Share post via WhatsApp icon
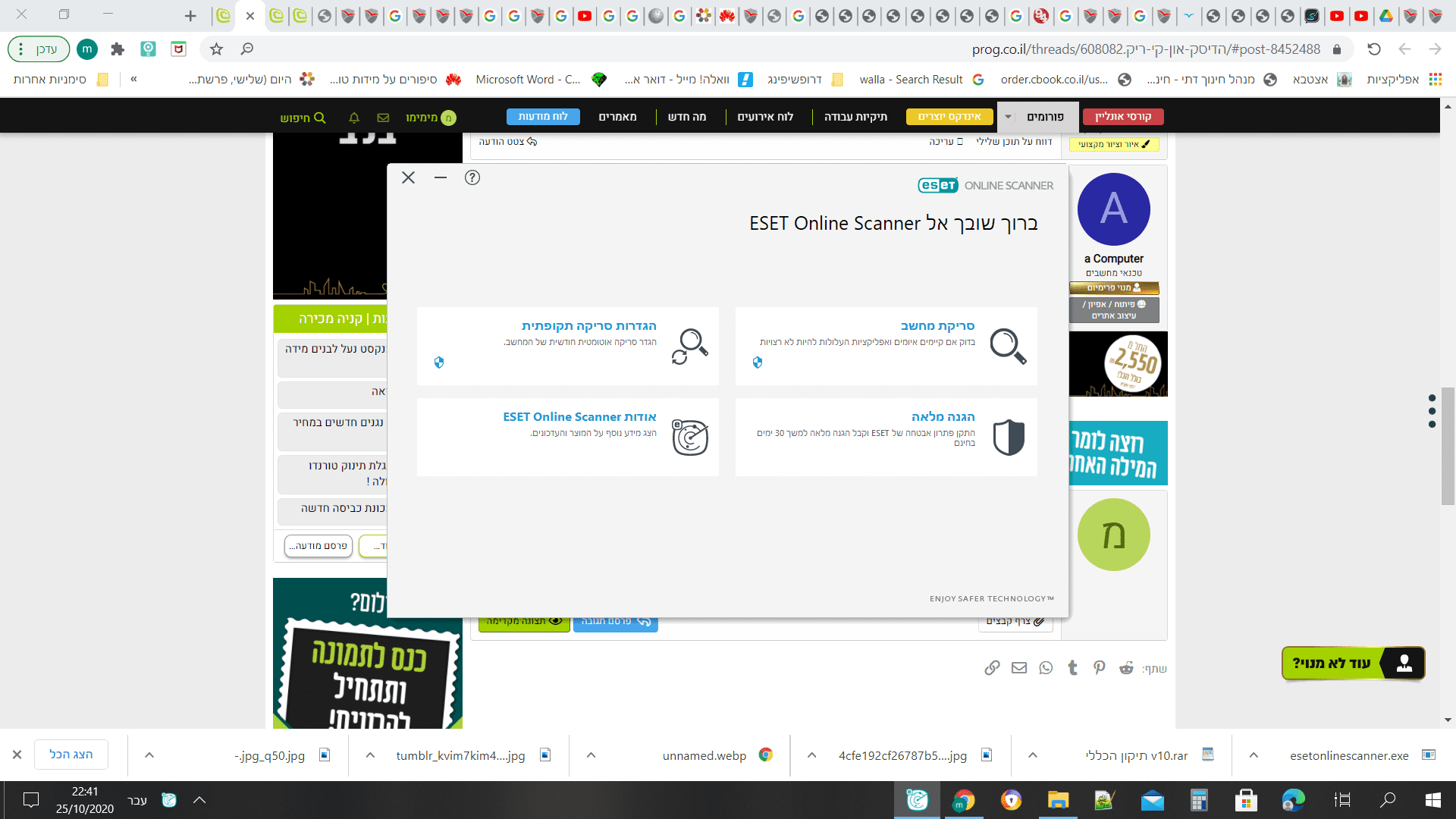Screen dimensions: 1456x819 tap(1046, 668)
